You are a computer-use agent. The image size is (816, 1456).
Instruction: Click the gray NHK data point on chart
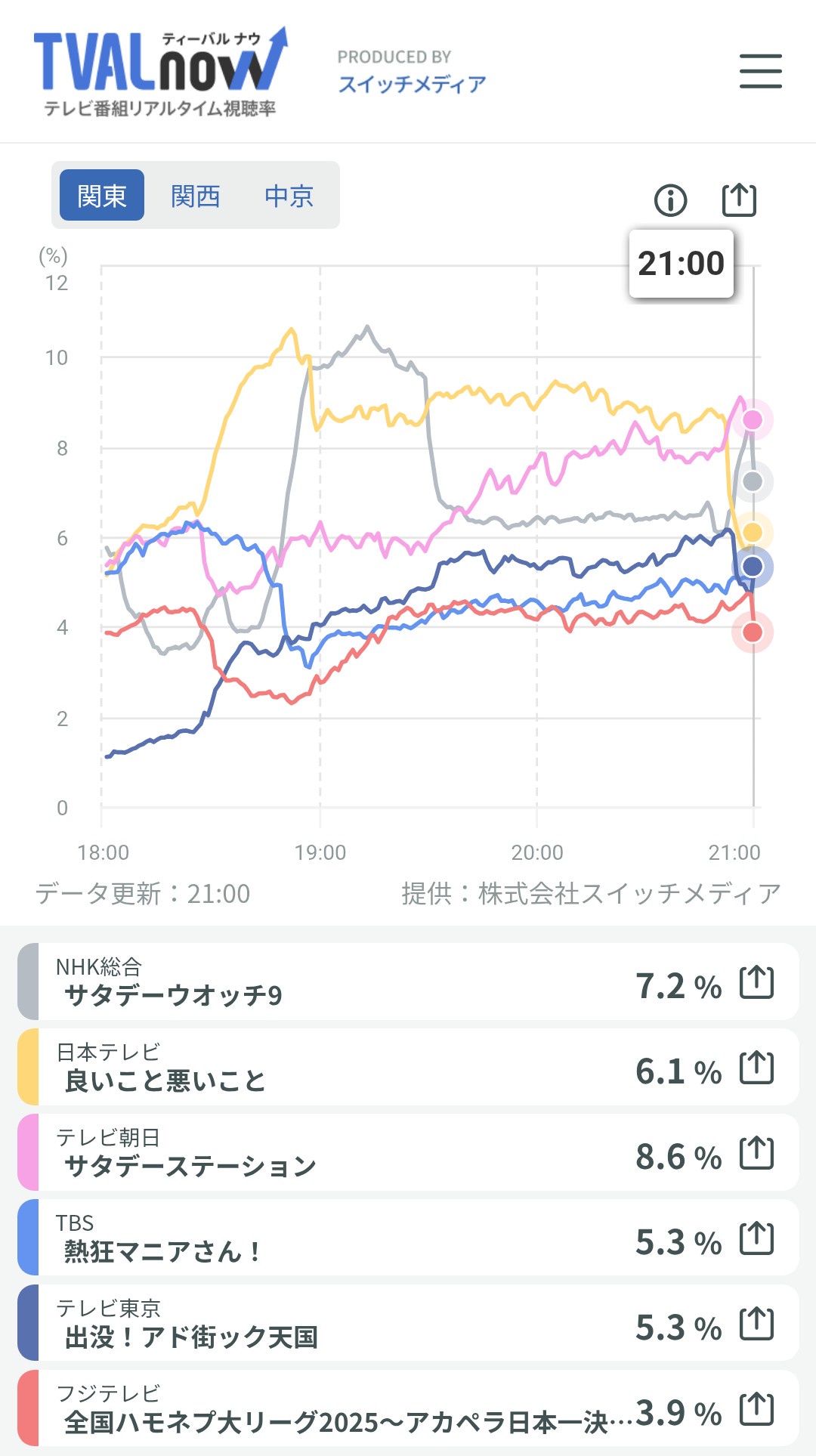(753, 481)
